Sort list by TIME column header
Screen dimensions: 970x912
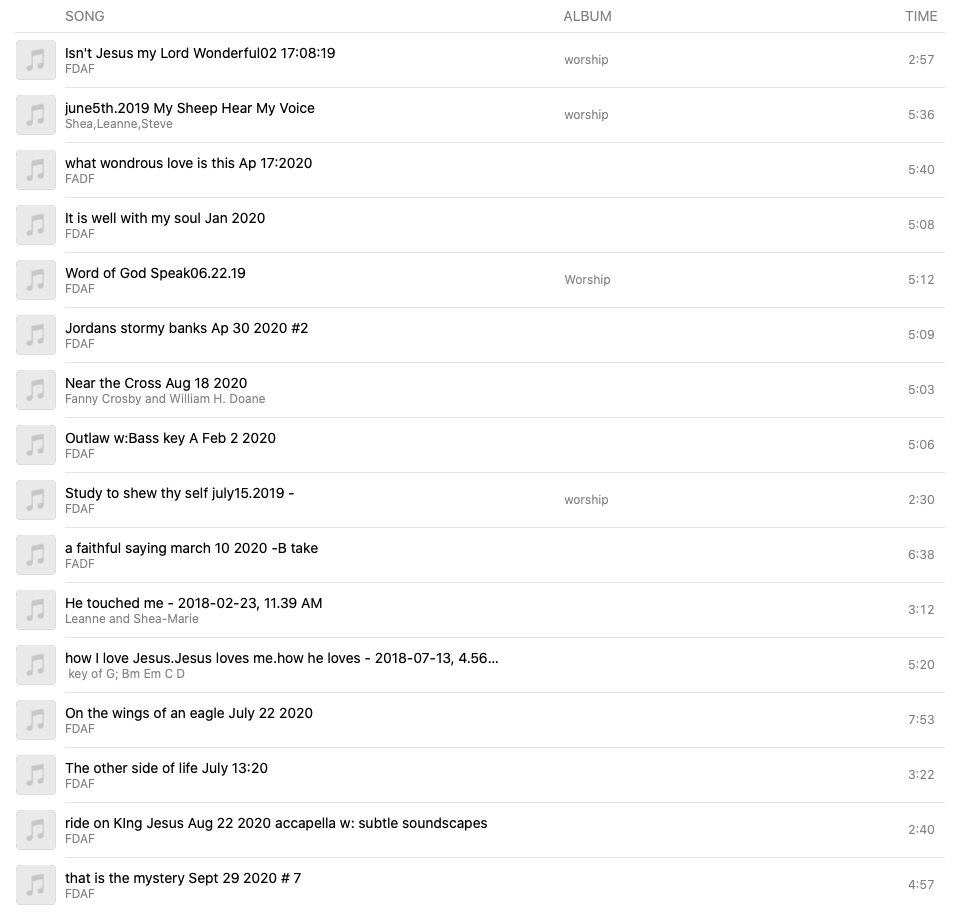921,16
